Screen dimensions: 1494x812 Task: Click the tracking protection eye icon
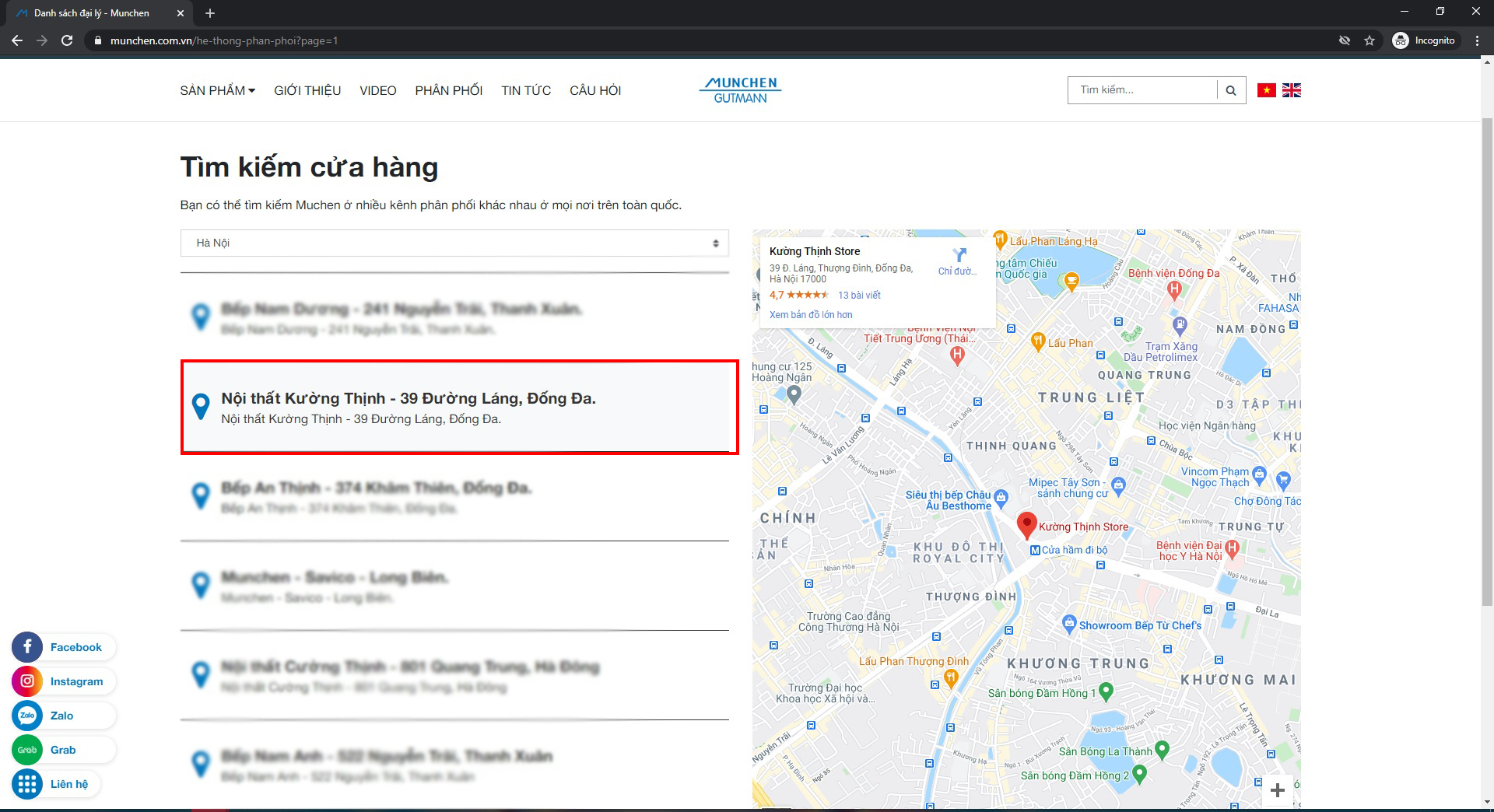1344,40
